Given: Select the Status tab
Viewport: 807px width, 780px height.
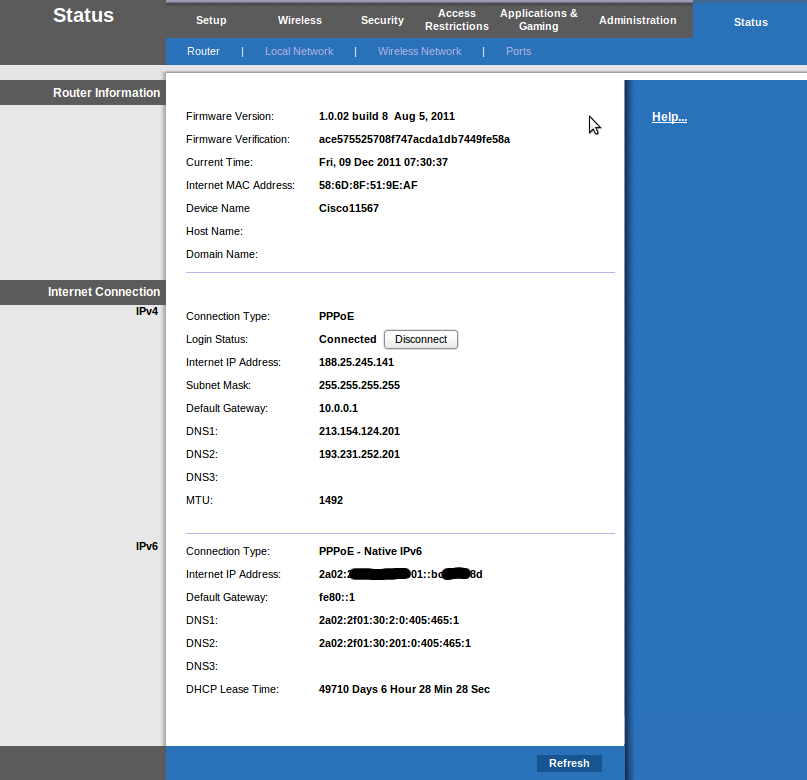Looking at the screenshot, I should coord(750,22).
